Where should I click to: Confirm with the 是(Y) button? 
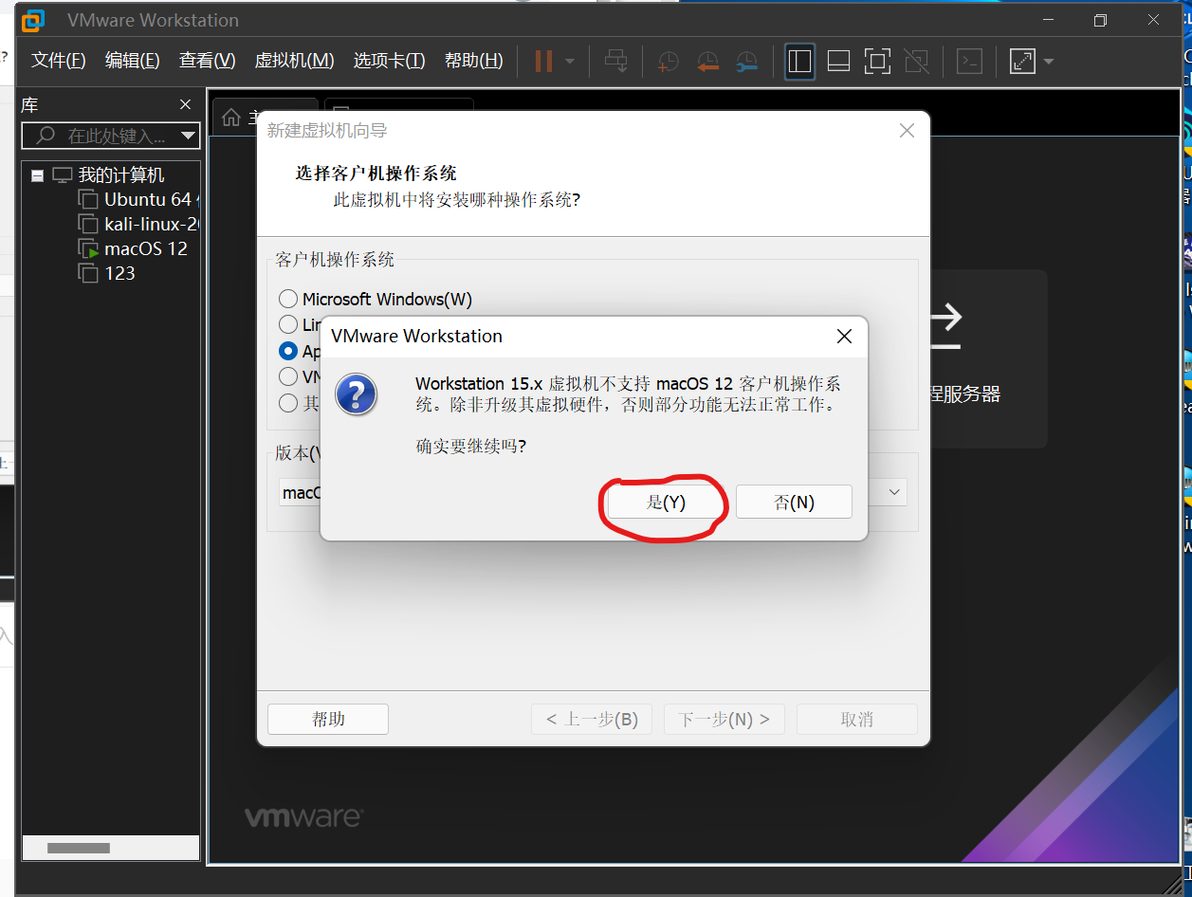[x=665, y=502]
